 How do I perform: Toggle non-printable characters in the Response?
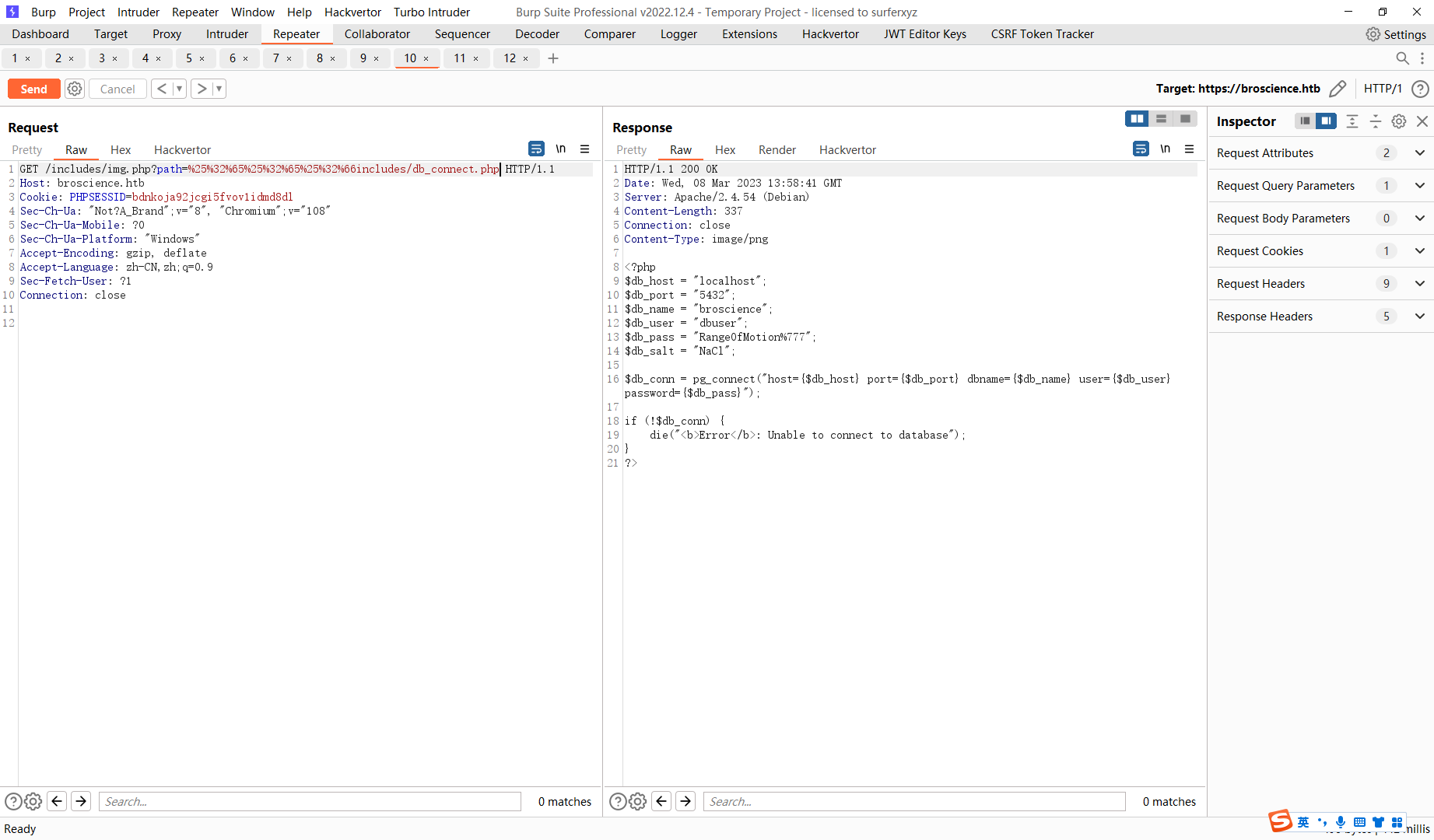[1166, 149]
